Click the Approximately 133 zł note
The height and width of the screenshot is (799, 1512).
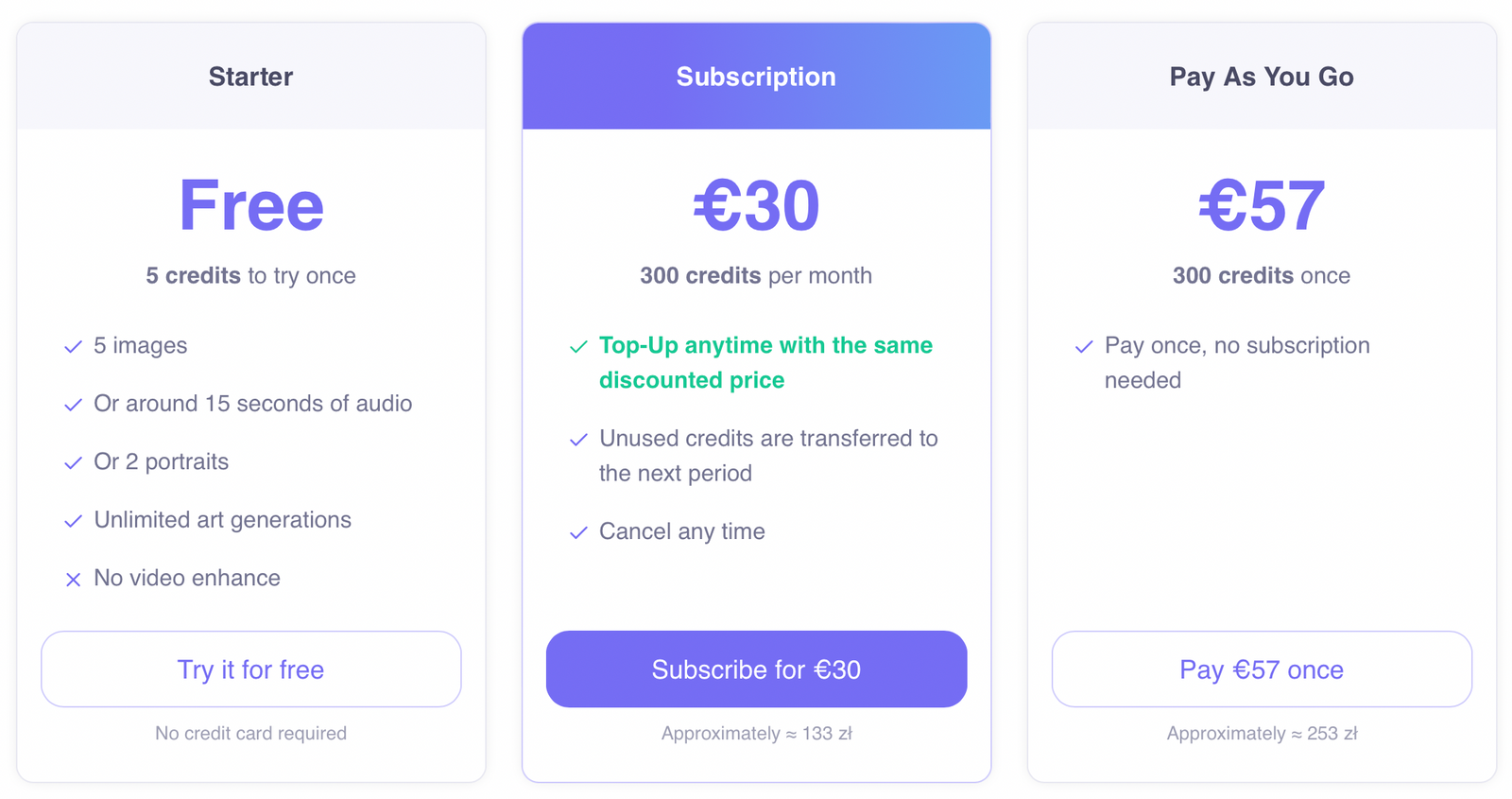tap(756, 733)
